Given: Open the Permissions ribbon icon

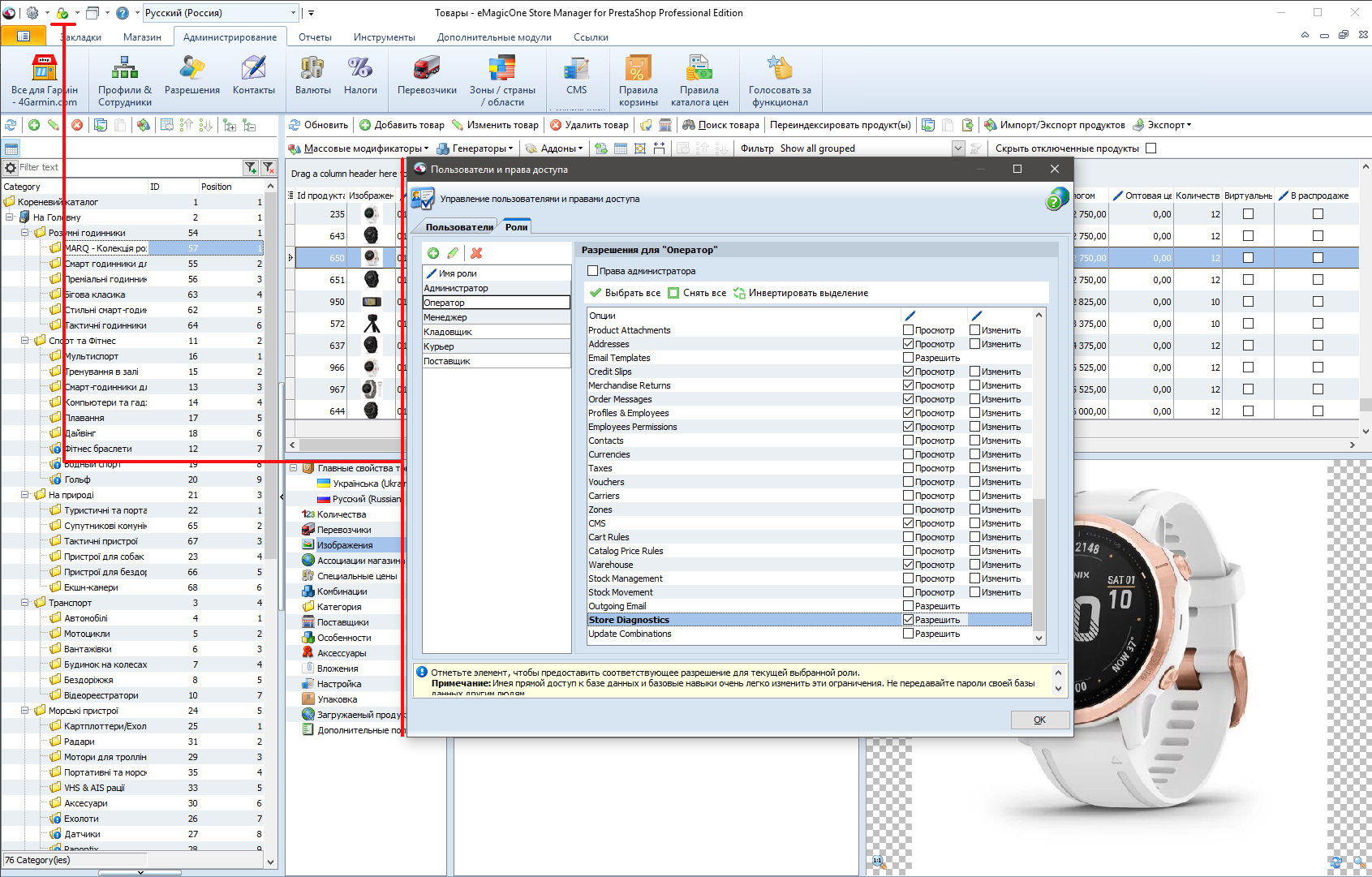Looking at the screenshot, I should coord(192,75).
